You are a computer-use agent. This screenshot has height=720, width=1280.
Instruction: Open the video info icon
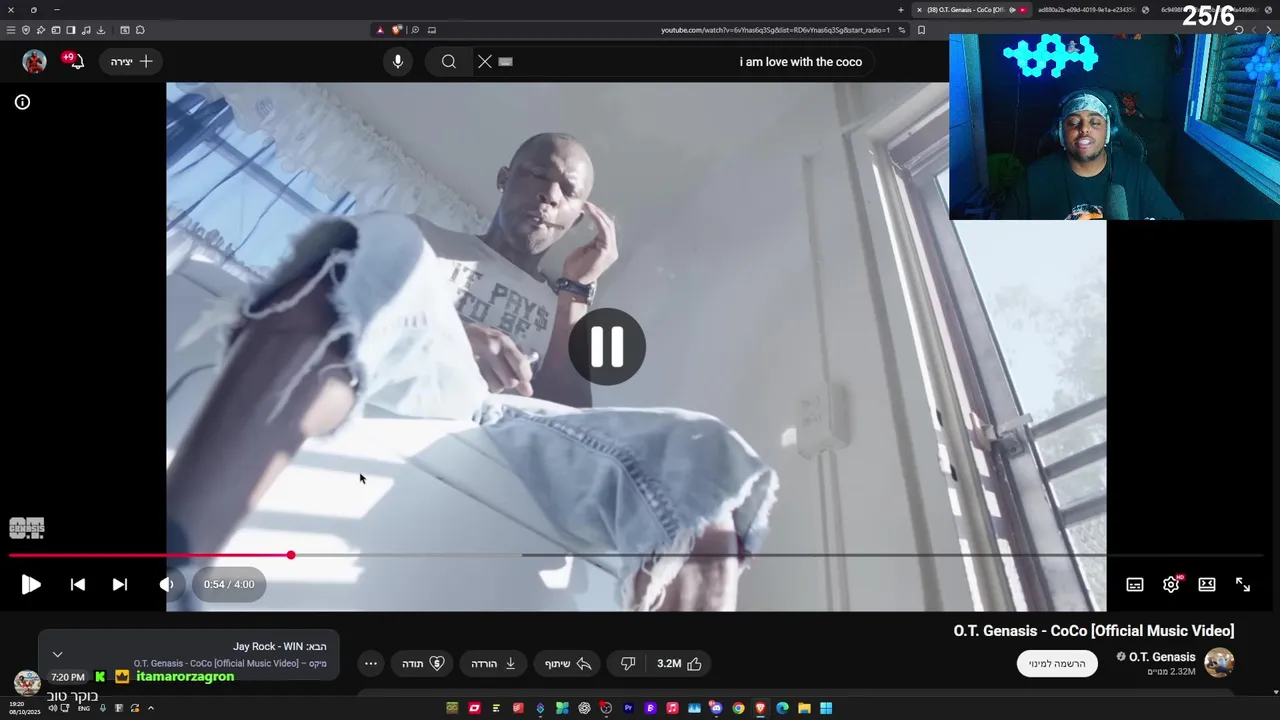[22, 102]
